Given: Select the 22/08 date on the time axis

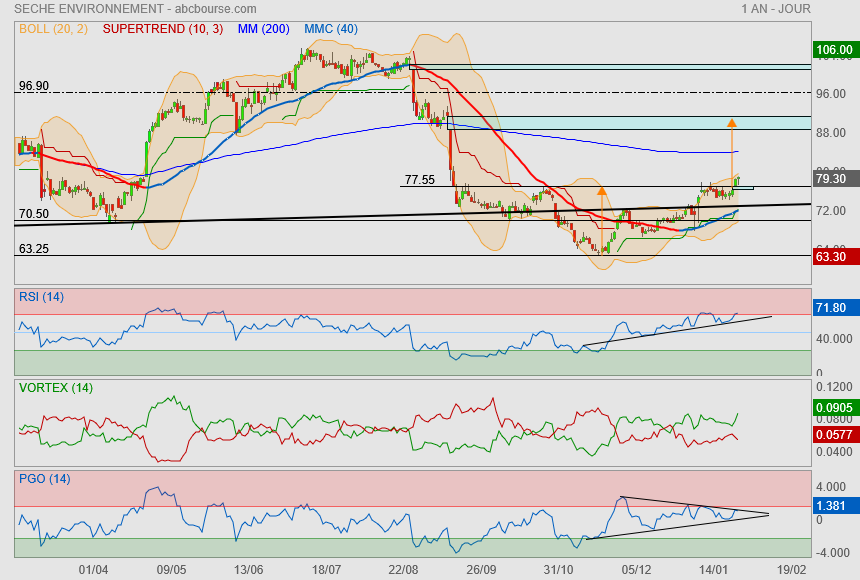Looking at the screenshot, I should (403, 569).
